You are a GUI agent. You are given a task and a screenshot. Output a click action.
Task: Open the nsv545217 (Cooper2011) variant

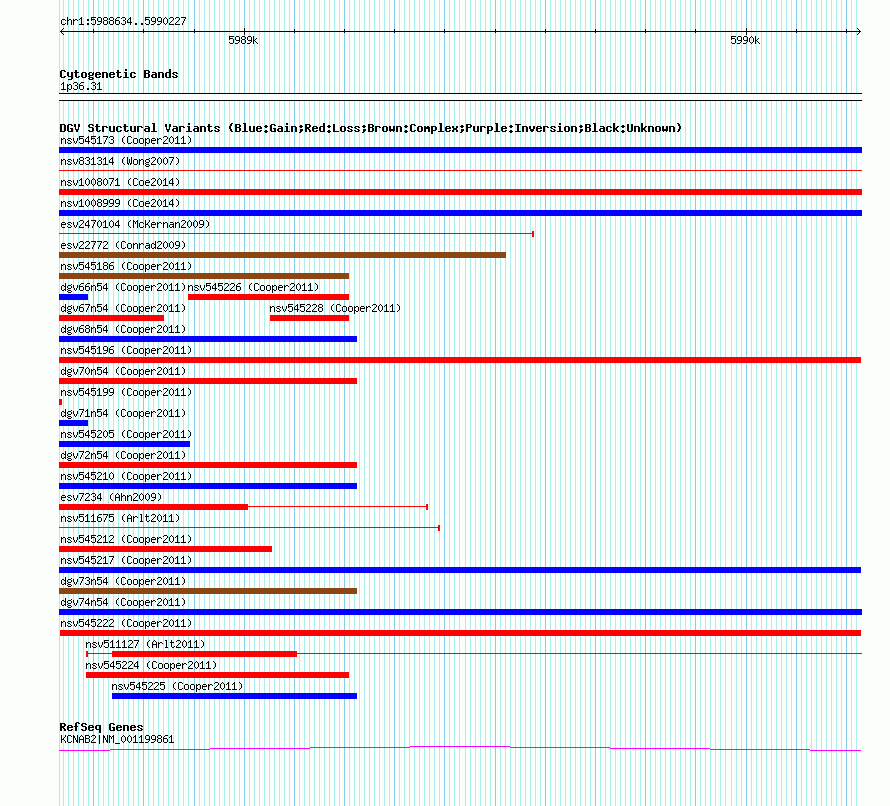click(x=126, y=560)
